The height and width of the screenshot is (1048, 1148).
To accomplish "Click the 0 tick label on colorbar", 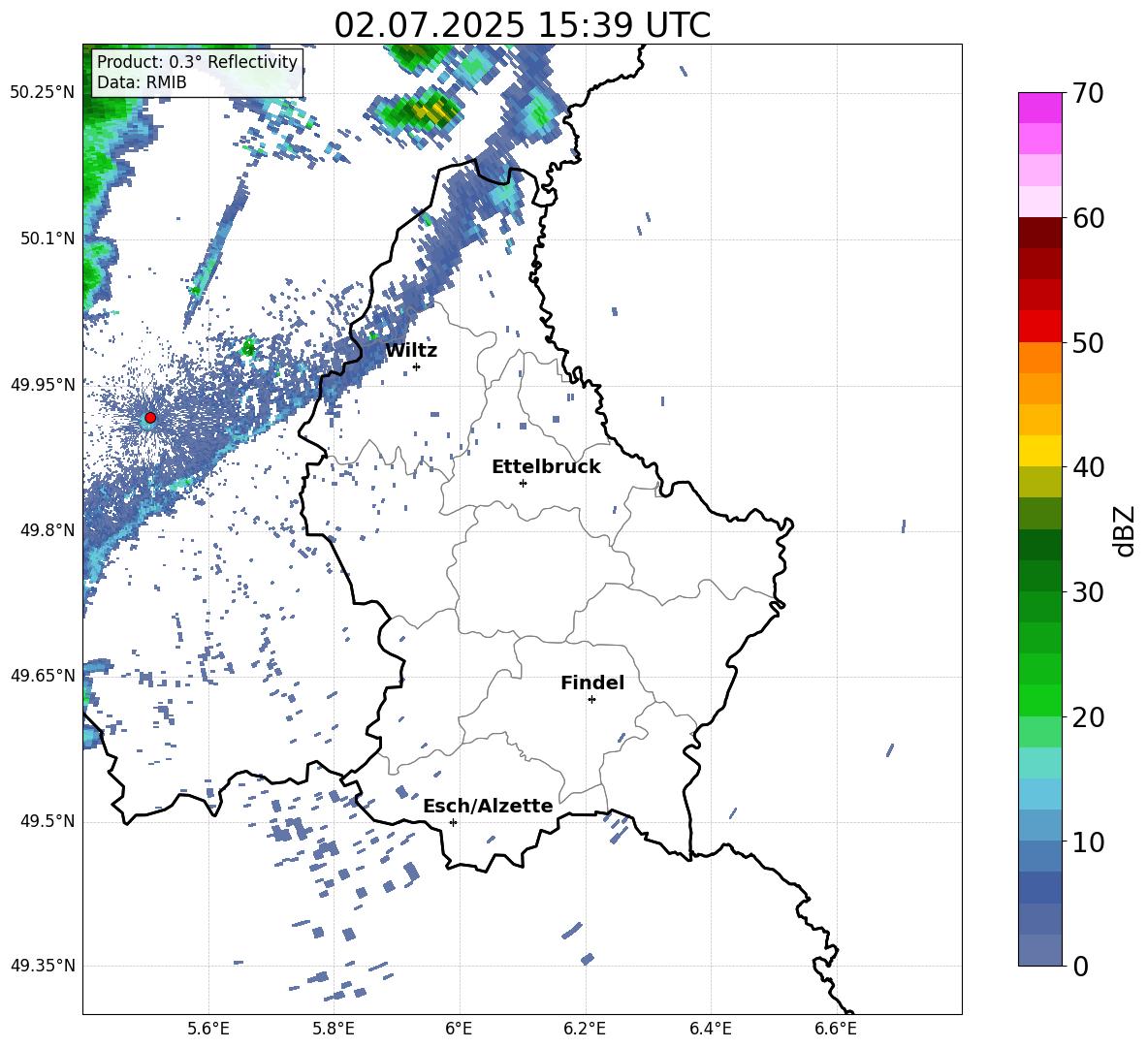I will point(1080,966).
